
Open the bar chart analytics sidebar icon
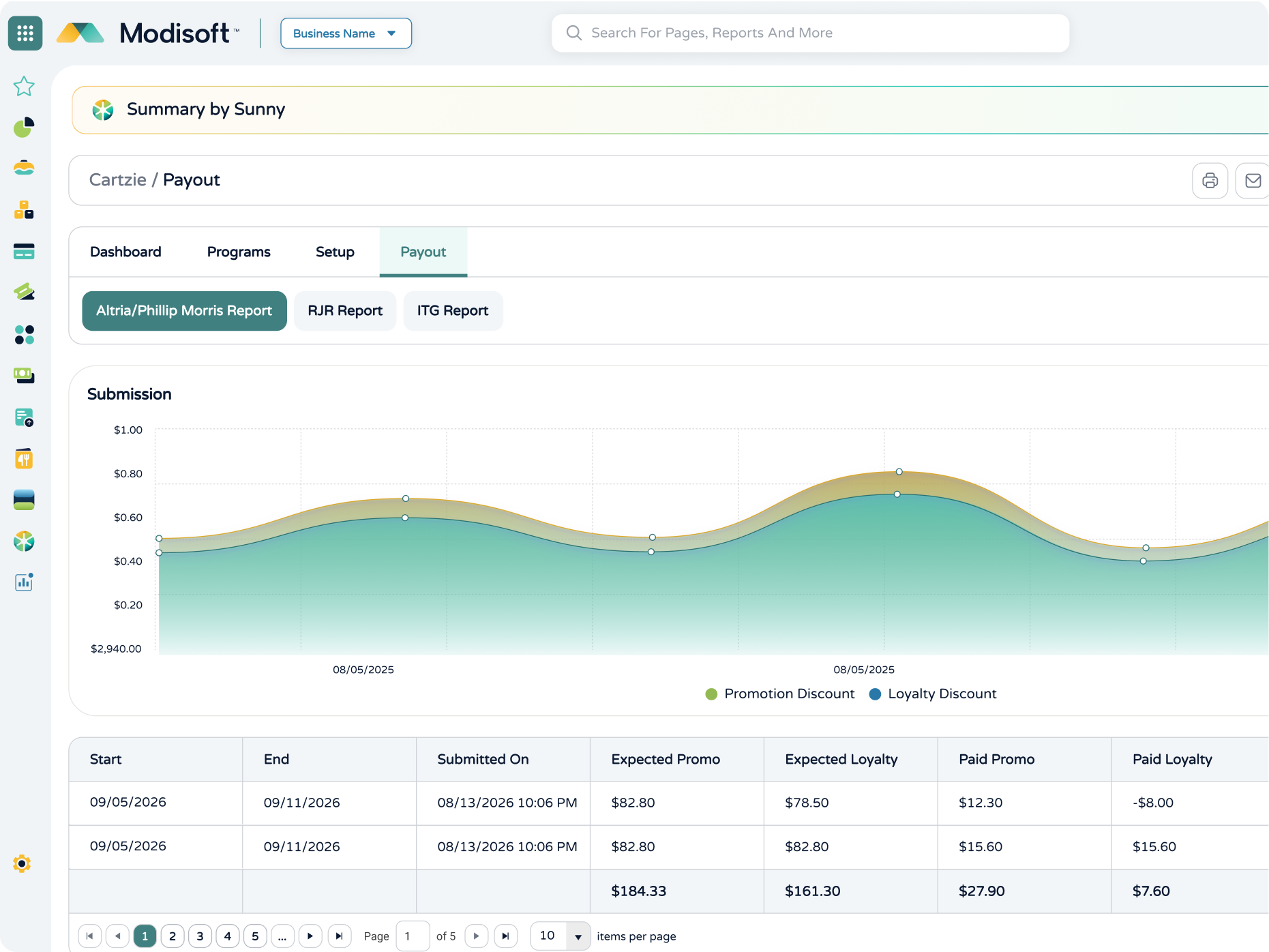click(24, 582)
